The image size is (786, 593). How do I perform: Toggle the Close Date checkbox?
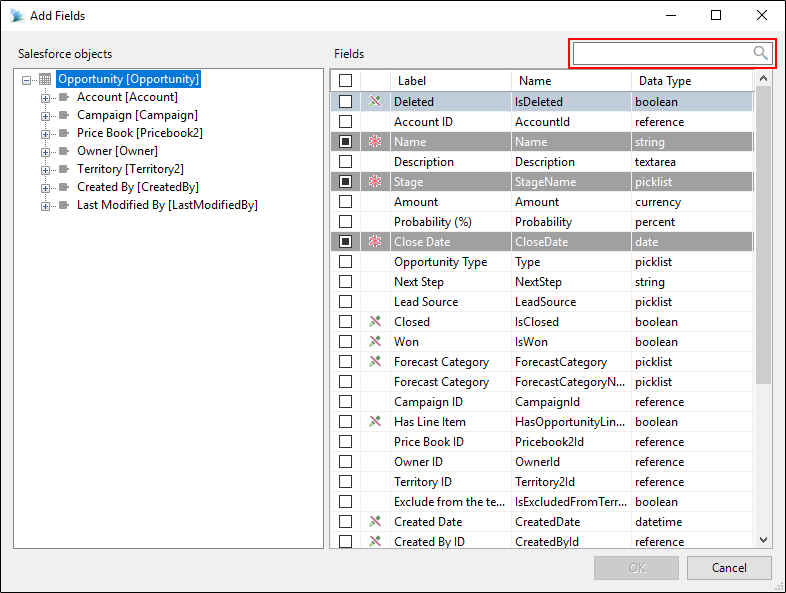tap(345, 242)
